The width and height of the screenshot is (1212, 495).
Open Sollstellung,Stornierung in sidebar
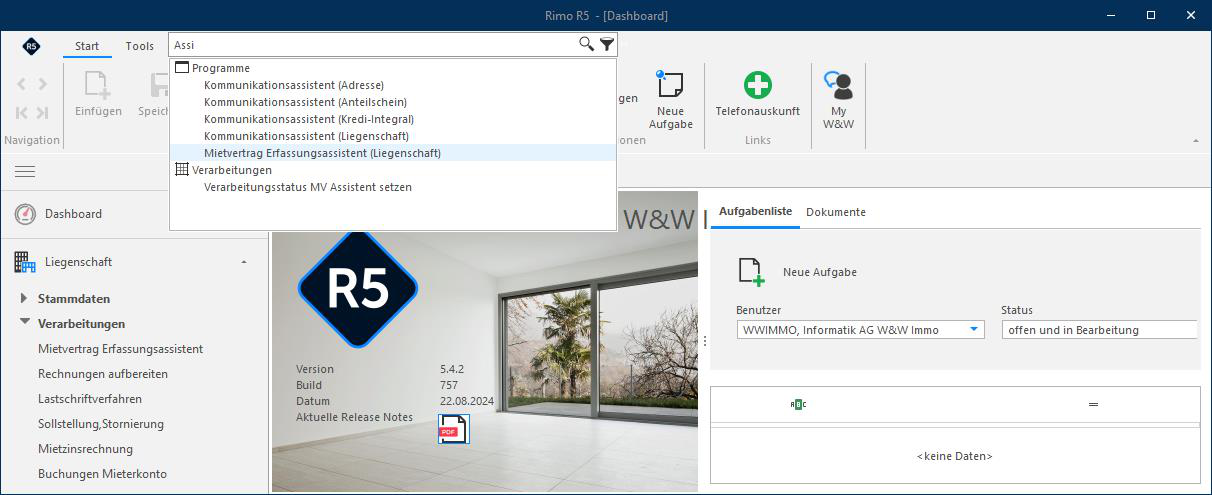[x=101, y=424]
